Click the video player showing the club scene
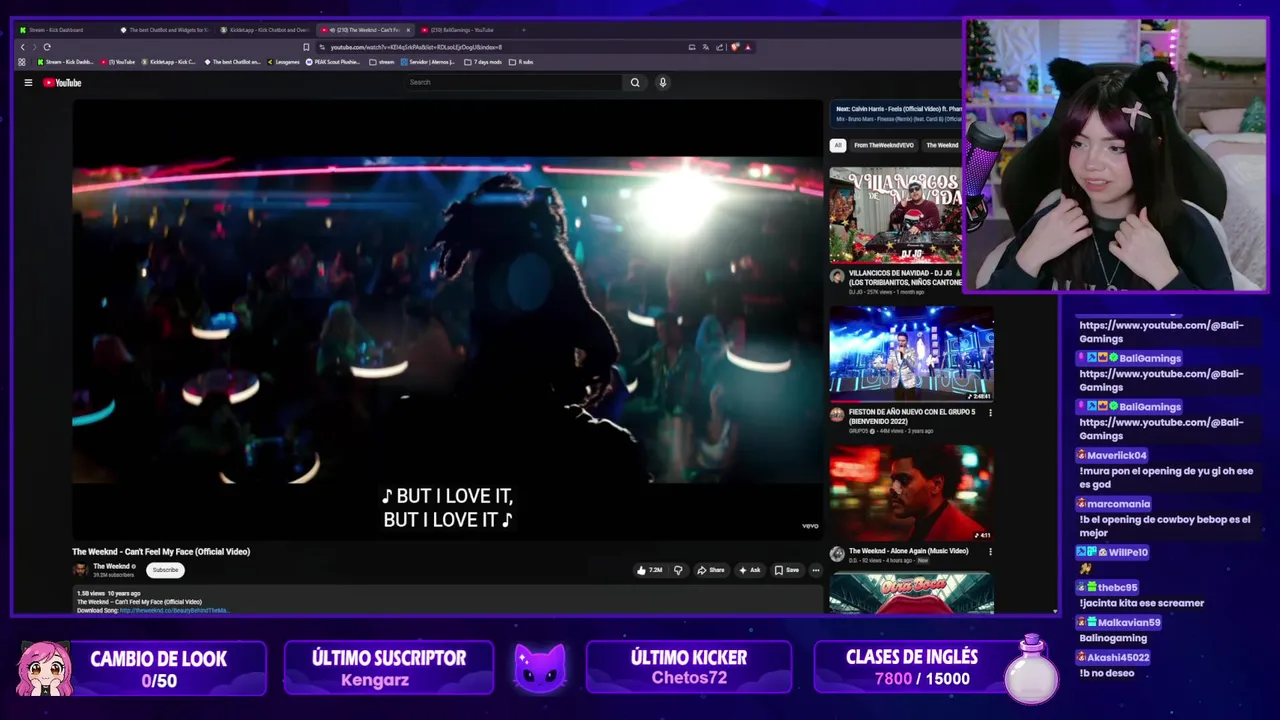 pyautogui.click(x=447, y=320)
